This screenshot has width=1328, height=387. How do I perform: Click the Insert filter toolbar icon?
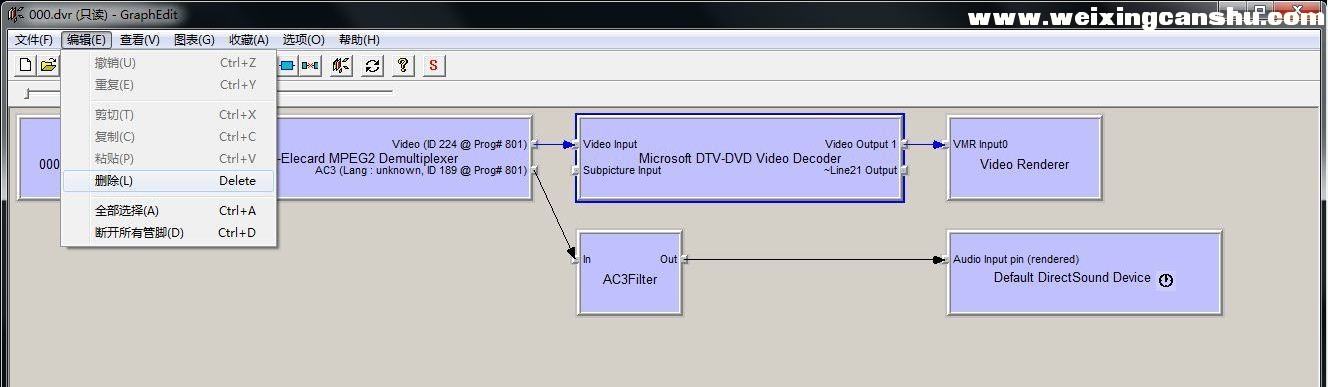tap(287, 66)
